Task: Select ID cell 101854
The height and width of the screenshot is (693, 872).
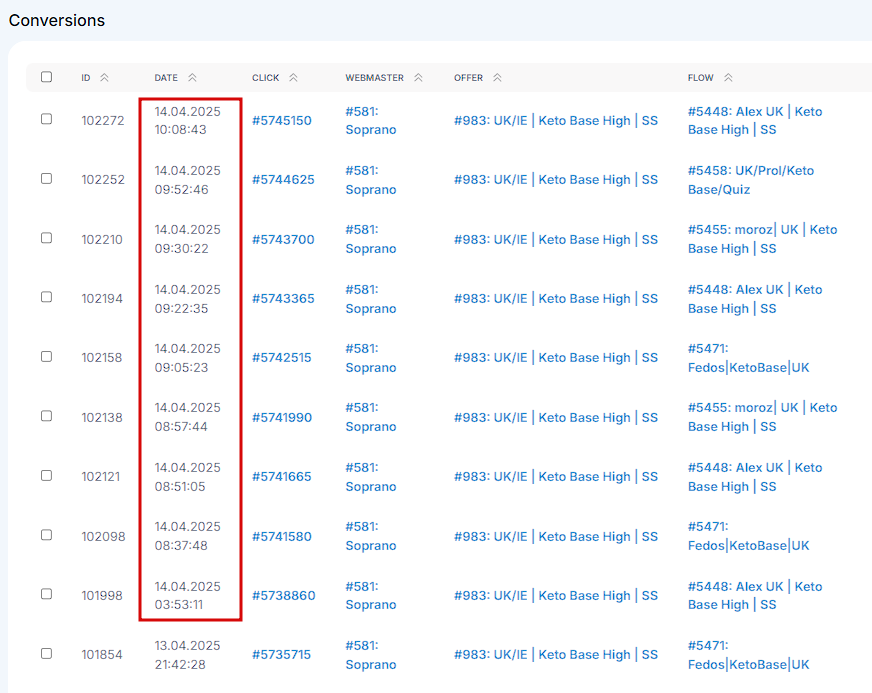Action: (102, 655)
